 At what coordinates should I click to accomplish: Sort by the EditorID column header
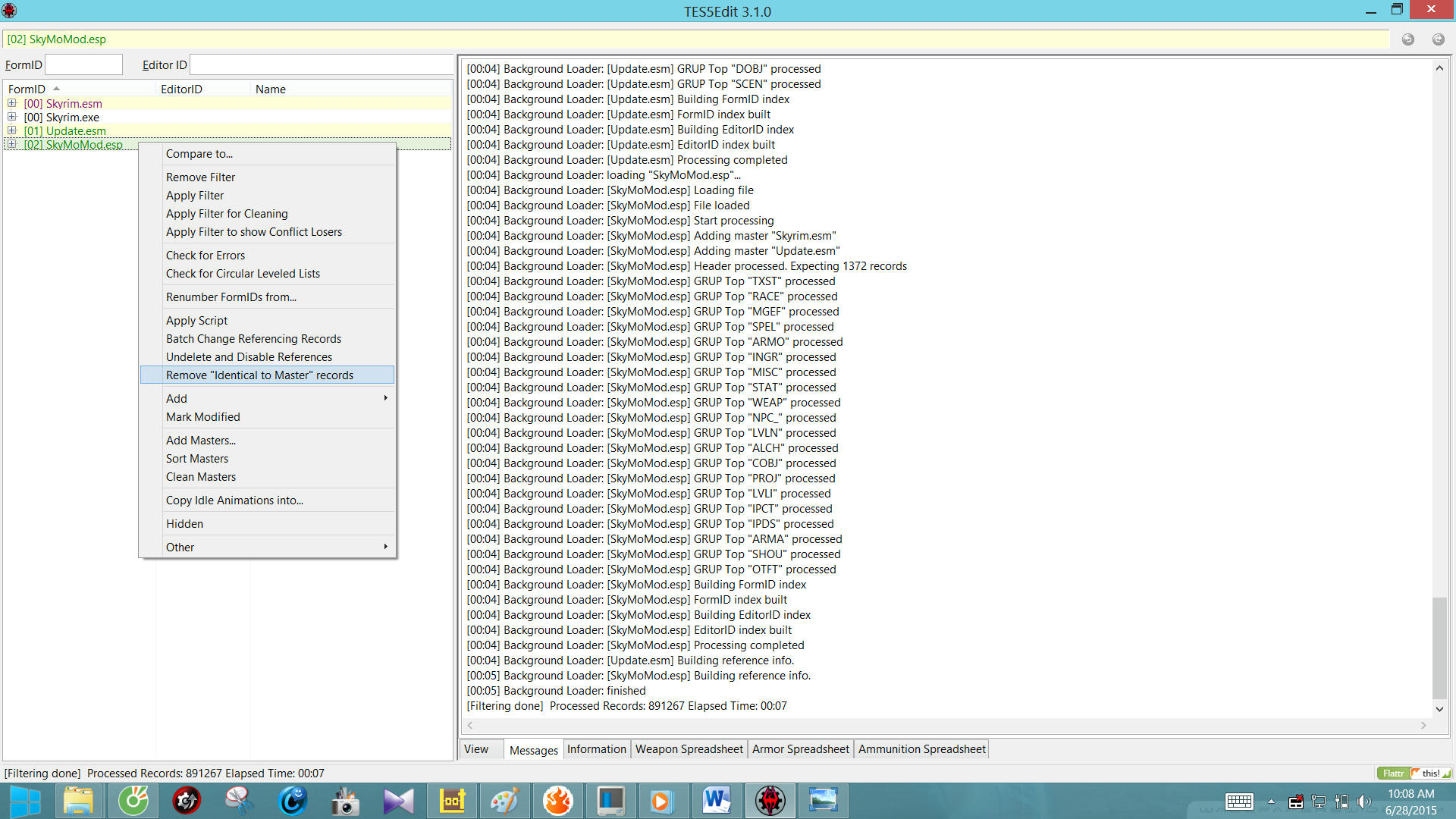203,89
